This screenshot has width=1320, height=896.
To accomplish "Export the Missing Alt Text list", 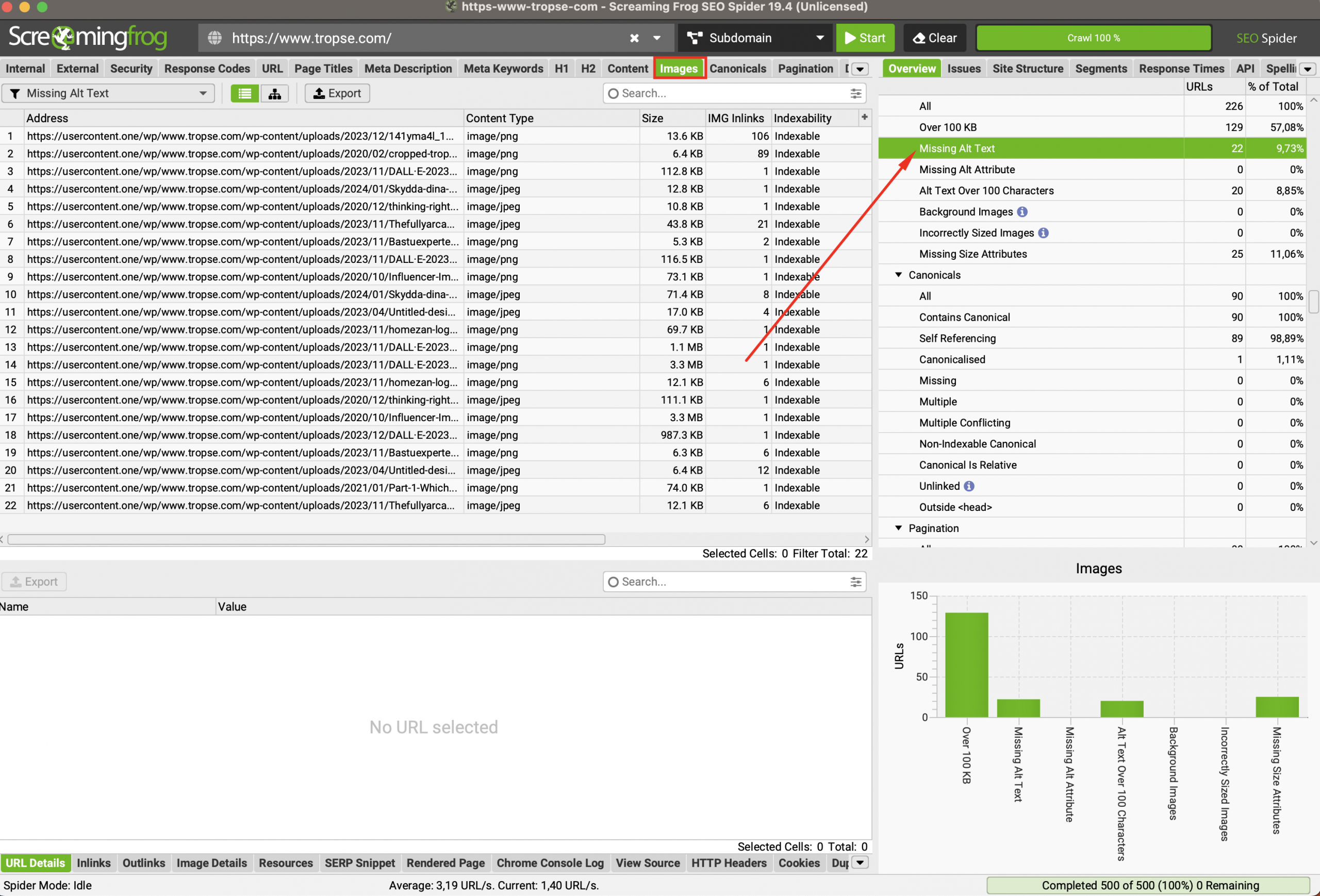I will [337, 93].
